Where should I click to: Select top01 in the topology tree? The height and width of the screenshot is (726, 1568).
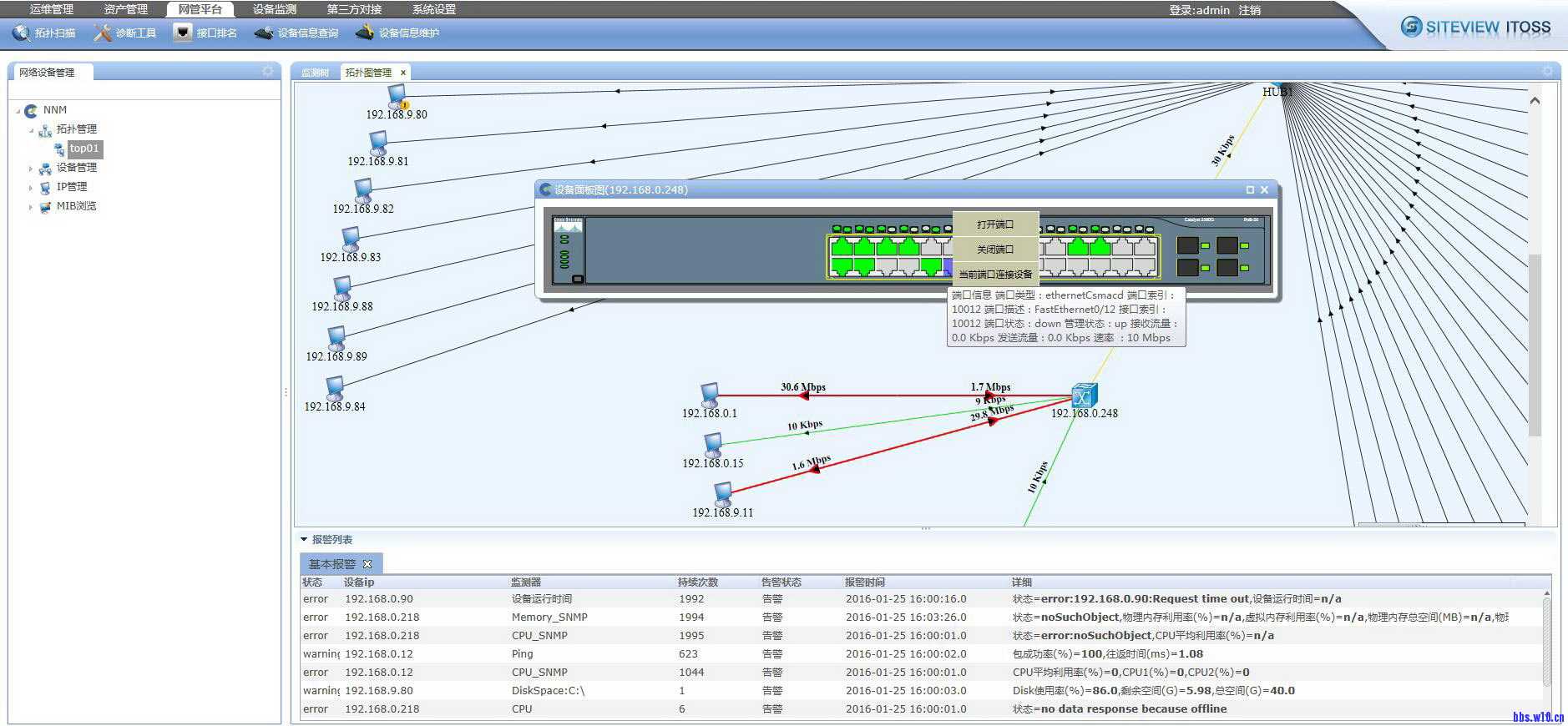tap(84, 149)
